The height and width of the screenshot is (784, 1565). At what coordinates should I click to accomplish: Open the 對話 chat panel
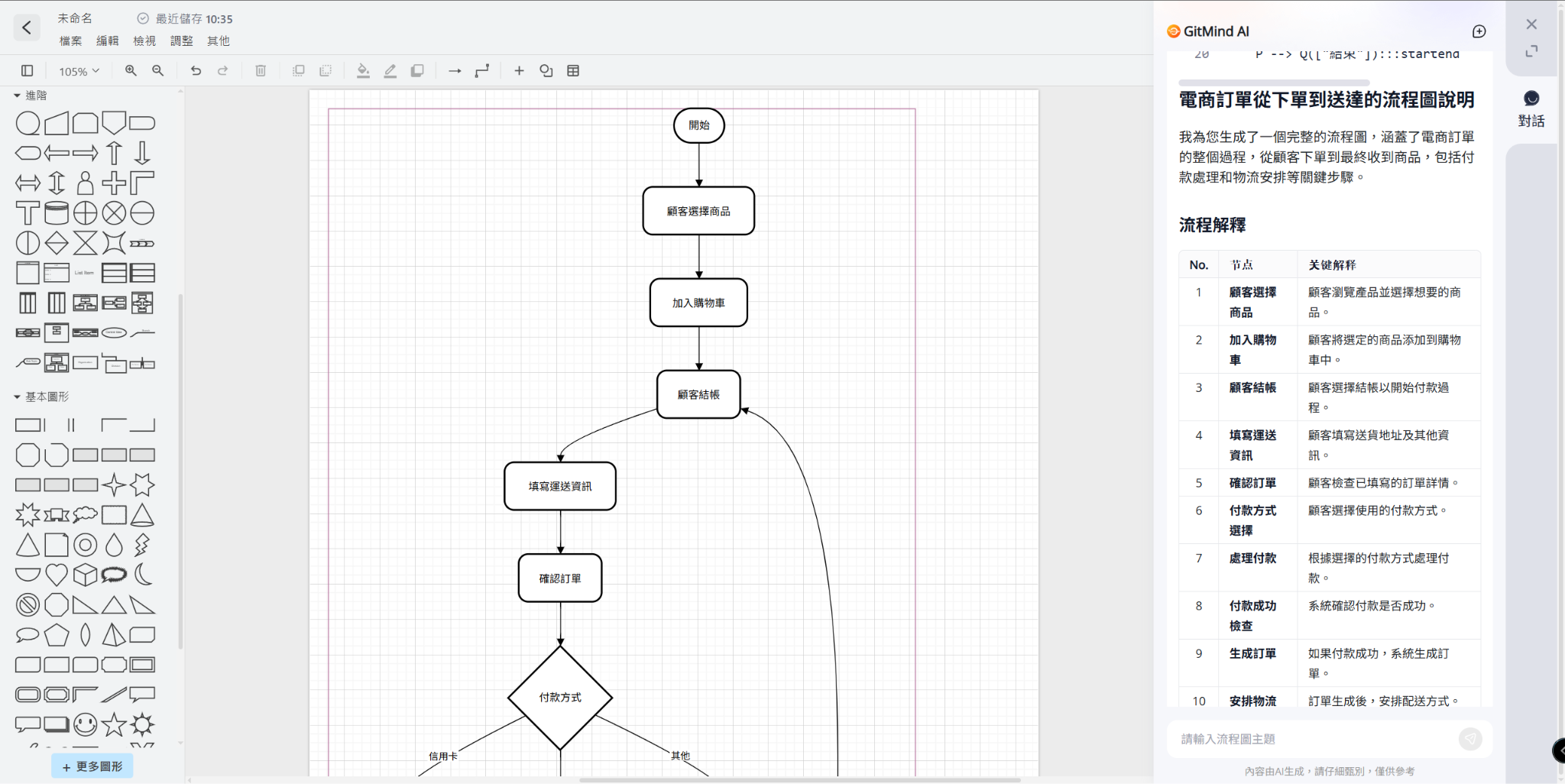pos(1531,109)
